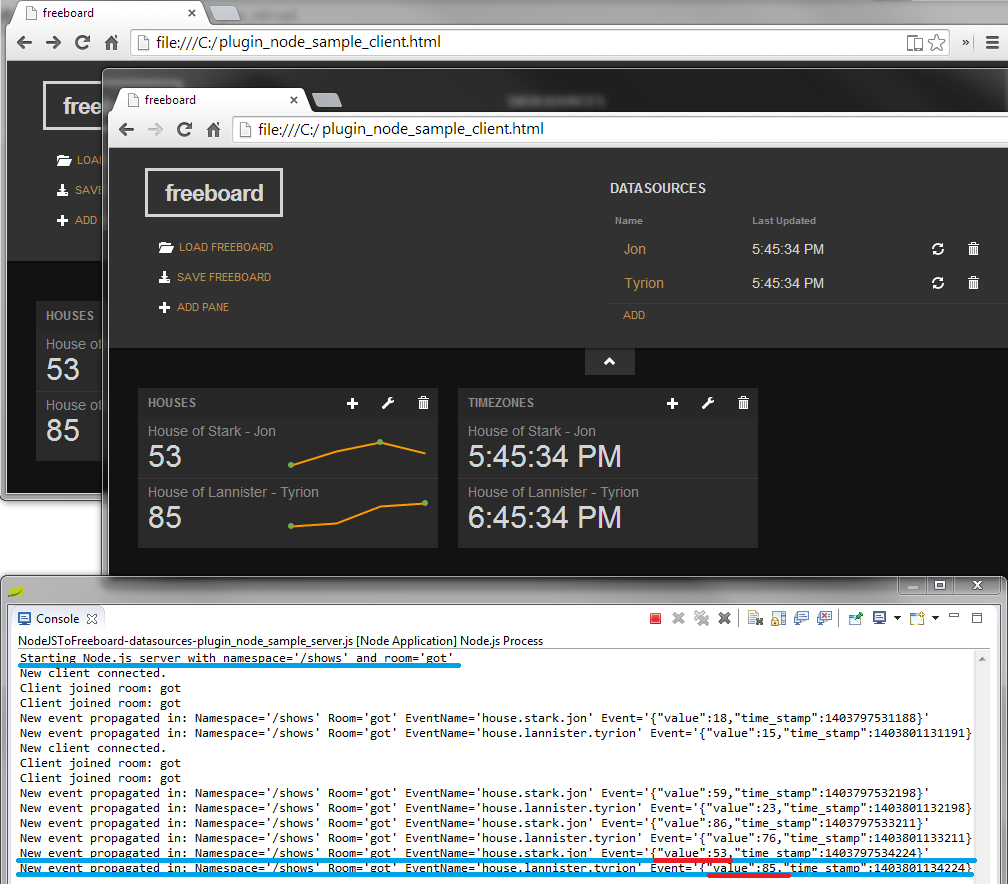Click the back arrow in the rear browser window

tap(24, 42)
